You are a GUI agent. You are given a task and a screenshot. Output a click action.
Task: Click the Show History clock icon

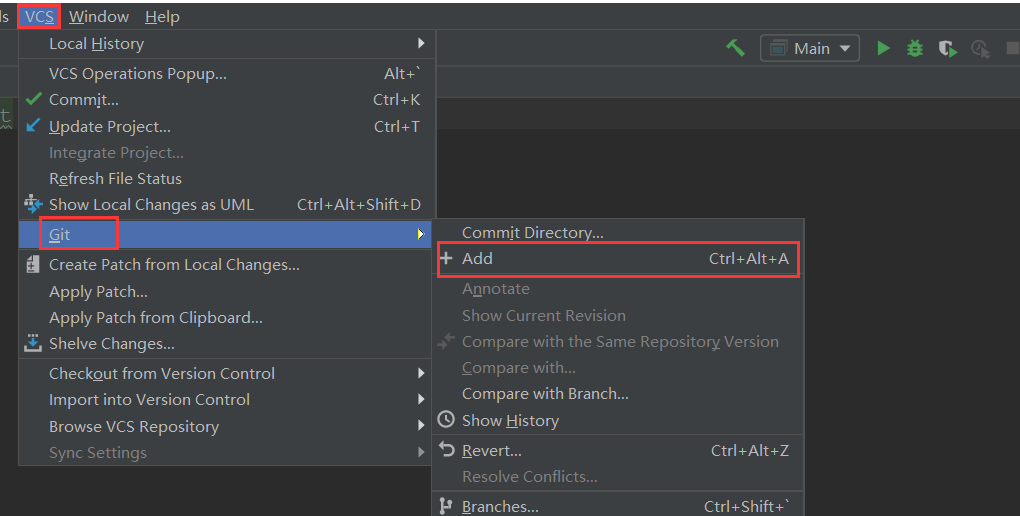446,419
